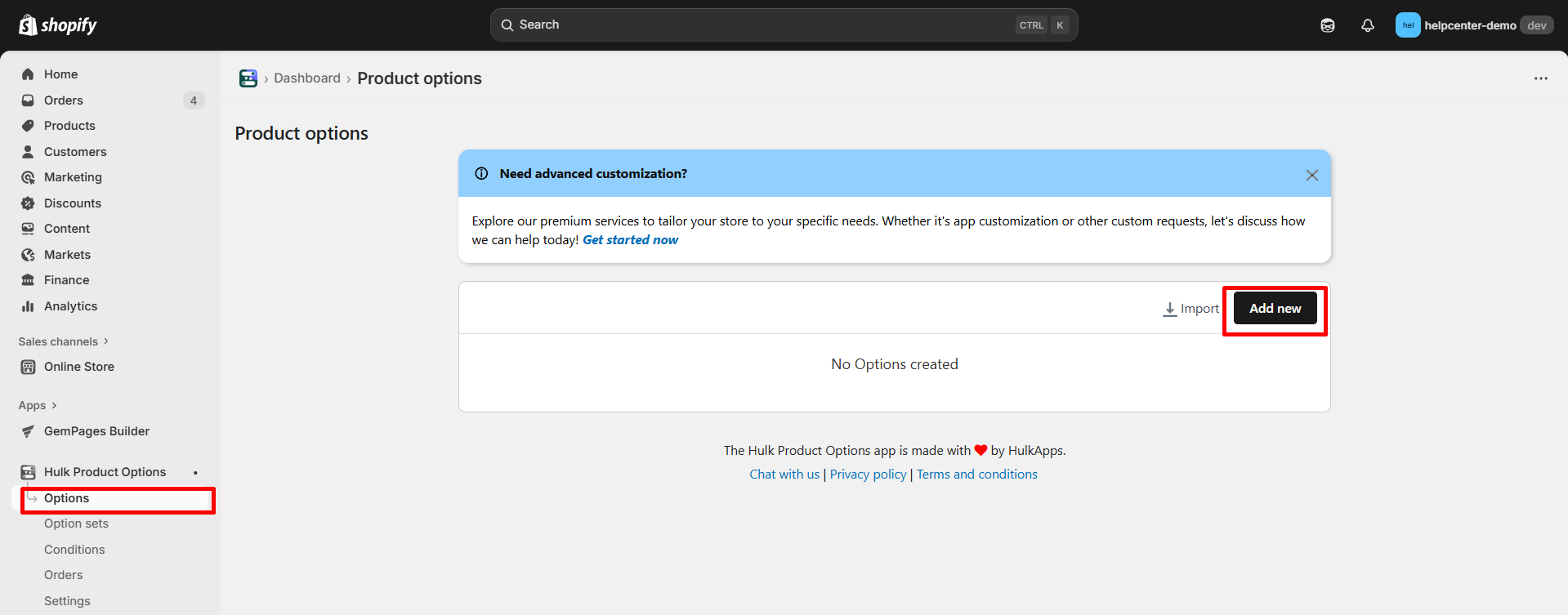Dismiss the advanced customization banner

1311,175
